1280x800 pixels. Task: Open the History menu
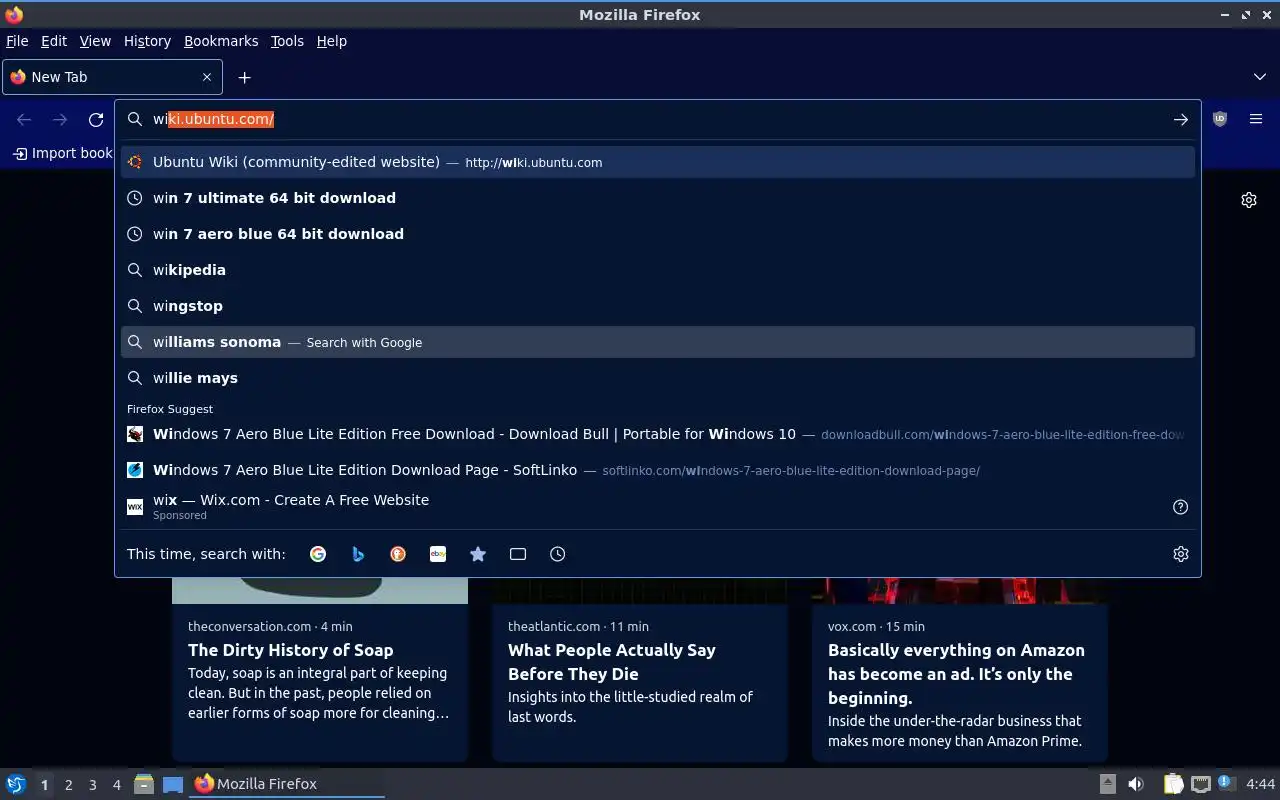(147, 41)
